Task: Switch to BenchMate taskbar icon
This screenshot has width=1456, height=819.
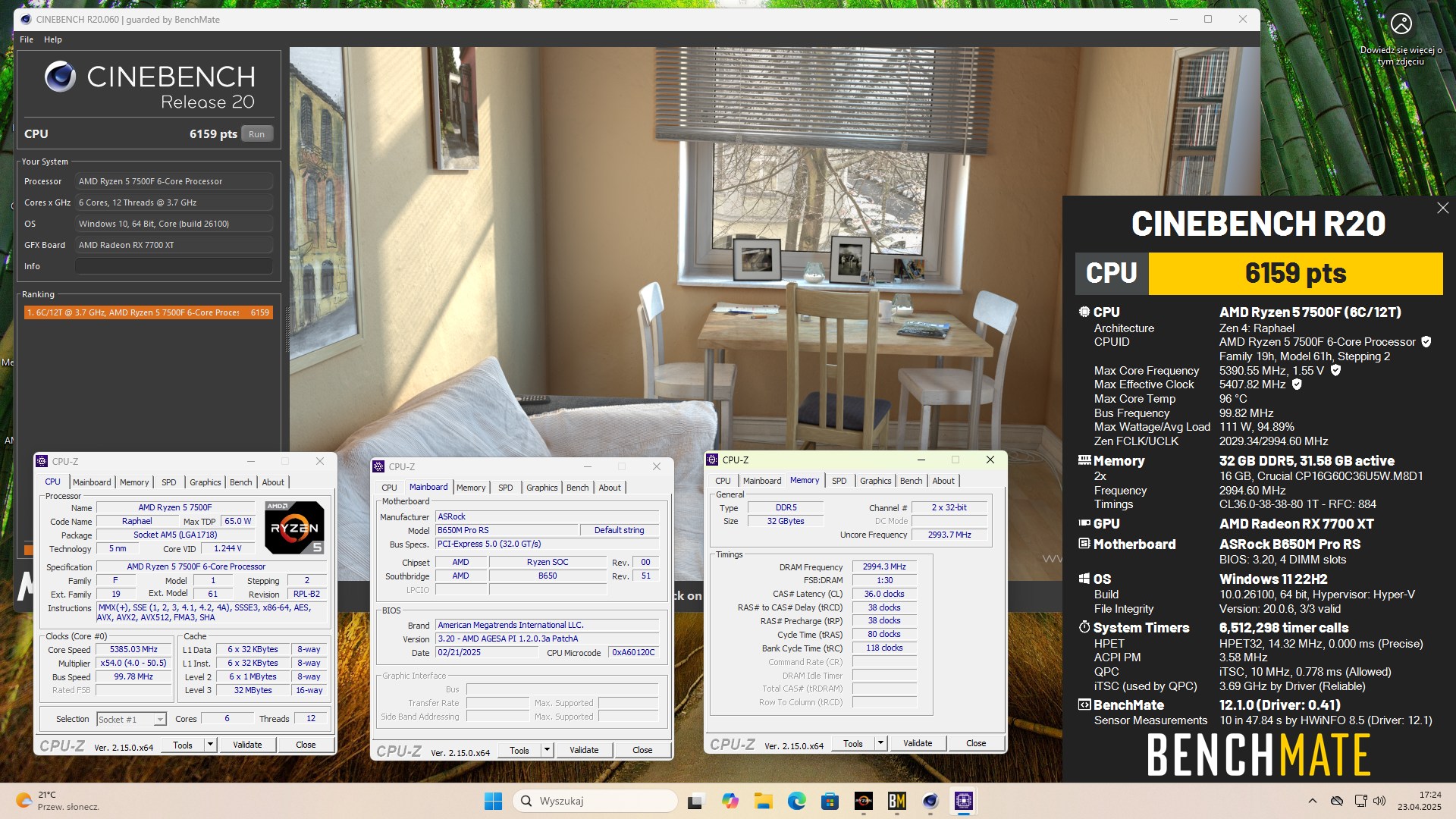Action: (x=897, y=801)
